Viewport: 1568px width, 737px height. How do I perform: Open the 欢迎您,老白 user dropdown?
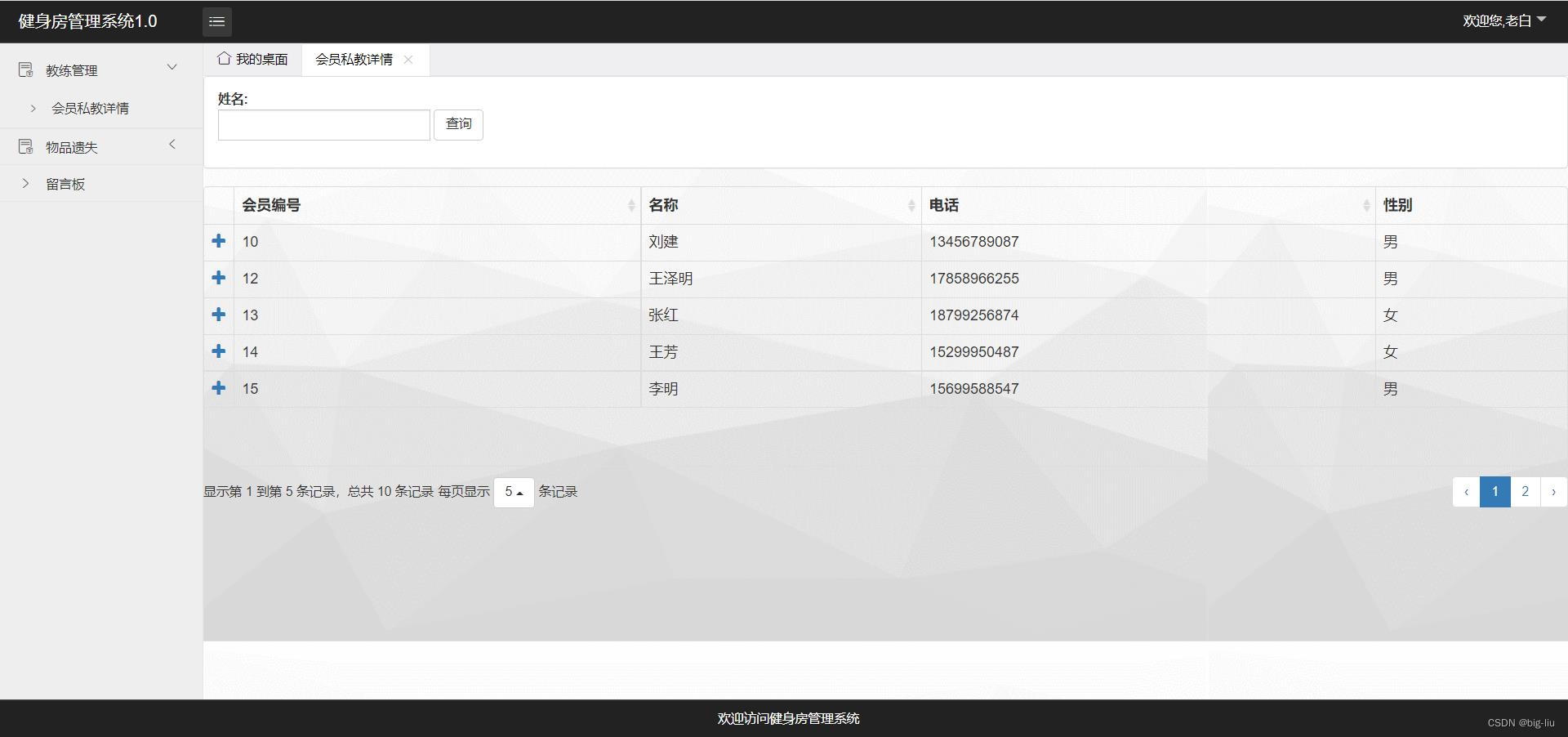click(1504, 20)
